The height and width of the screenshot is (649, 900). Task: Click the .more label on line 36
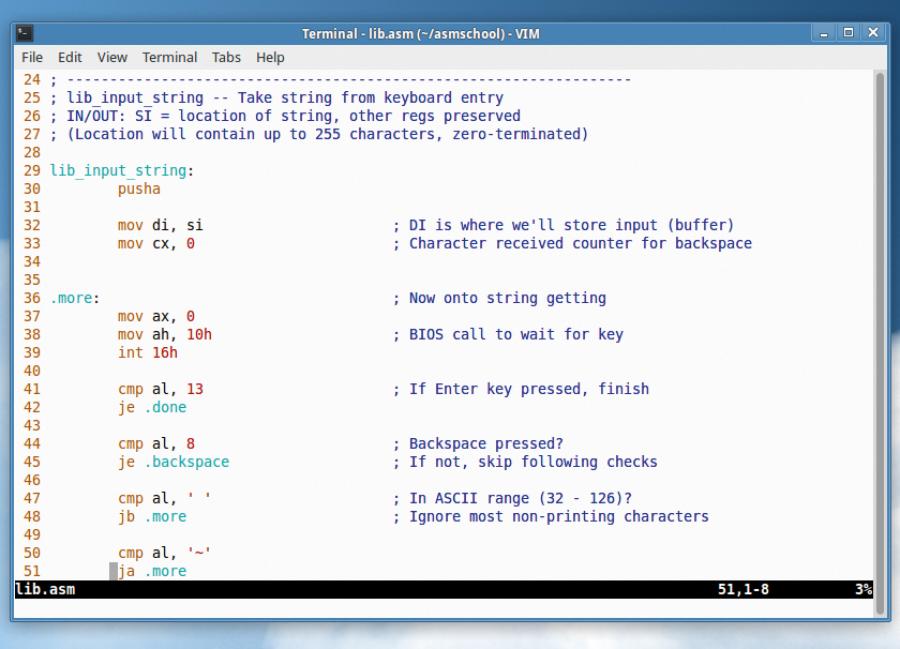click(75, 298)
